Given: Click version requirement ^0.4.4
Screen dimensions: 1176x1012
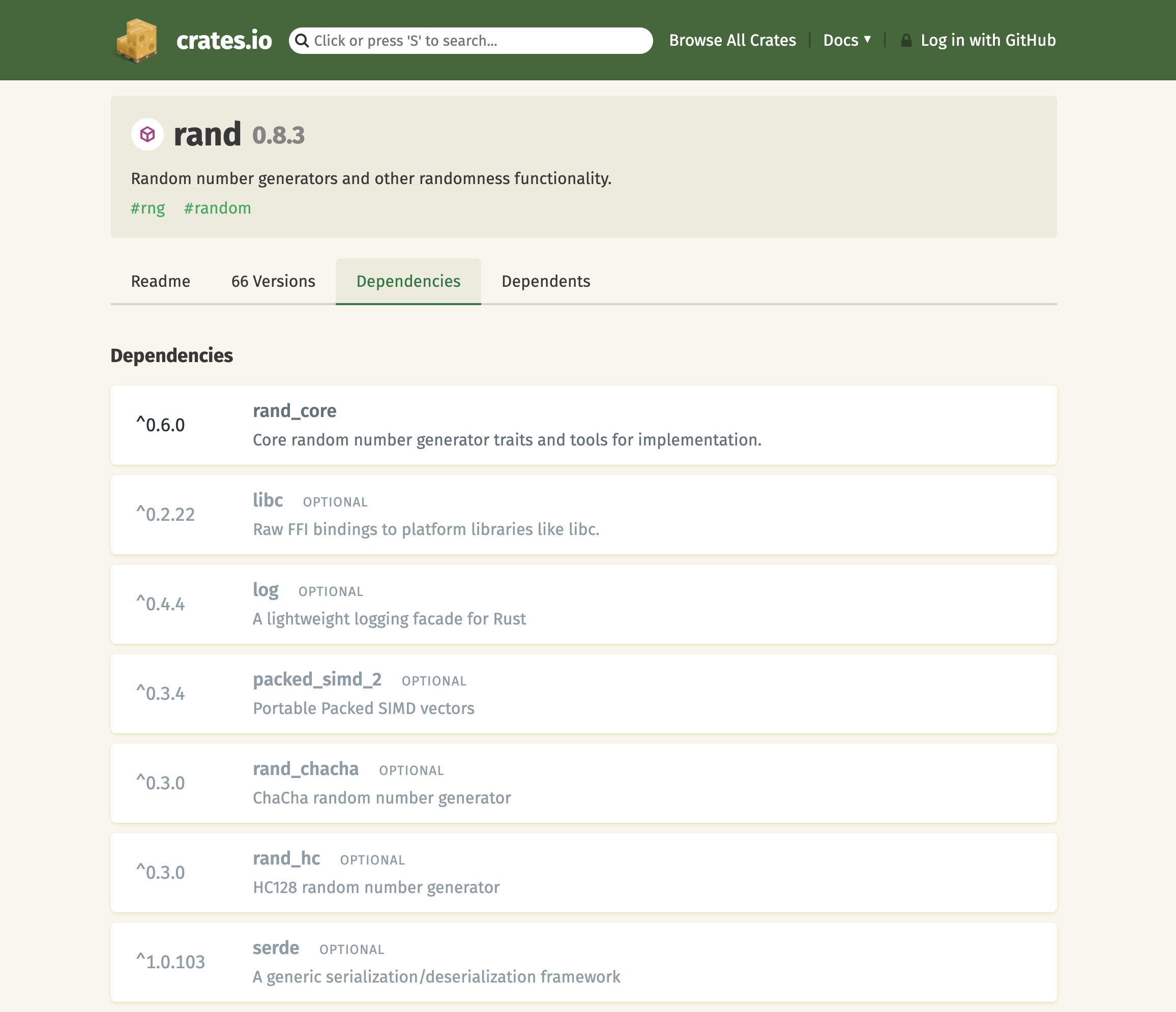Looking at the screenshot, I should coord(161,604).
